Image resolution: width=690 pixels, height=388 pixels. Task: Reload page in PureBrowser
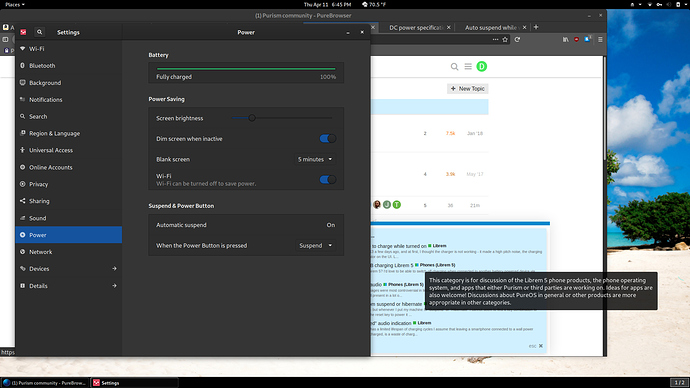click(518, 40)
